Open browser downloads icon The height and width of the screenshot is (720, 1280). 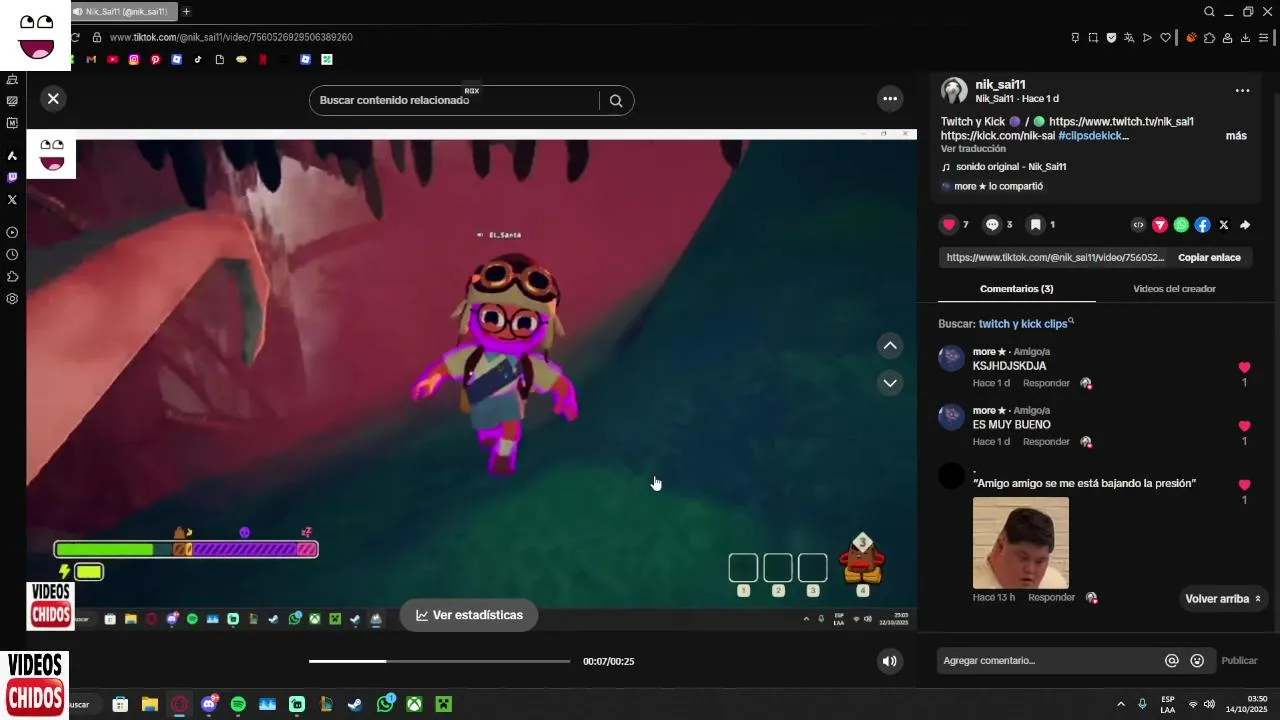point(1245,38)
